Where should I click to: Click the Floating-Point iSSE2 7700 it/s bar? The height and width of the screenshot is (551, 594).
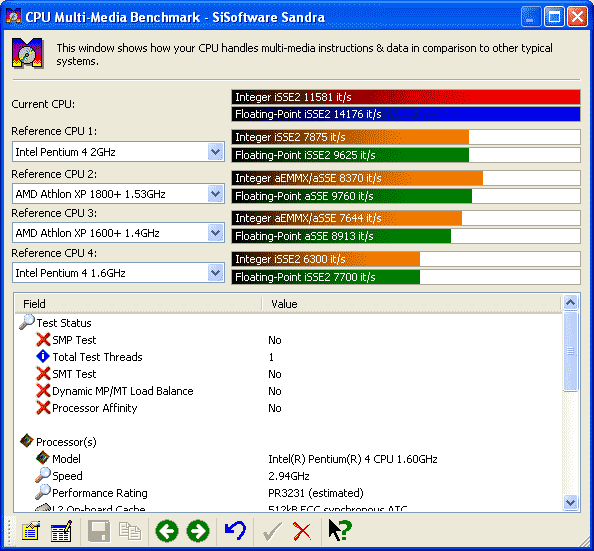(x=406, y=277)
